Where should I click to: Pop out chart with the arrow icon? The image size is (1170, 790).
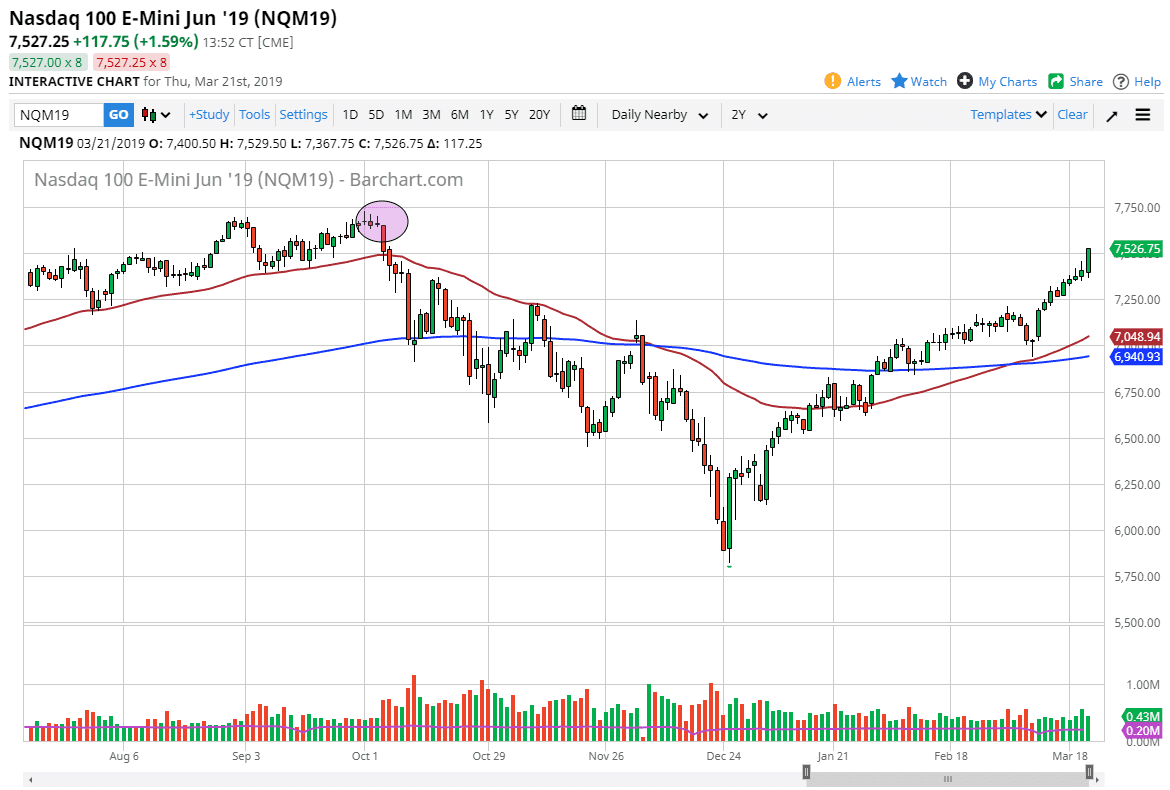1111,114
